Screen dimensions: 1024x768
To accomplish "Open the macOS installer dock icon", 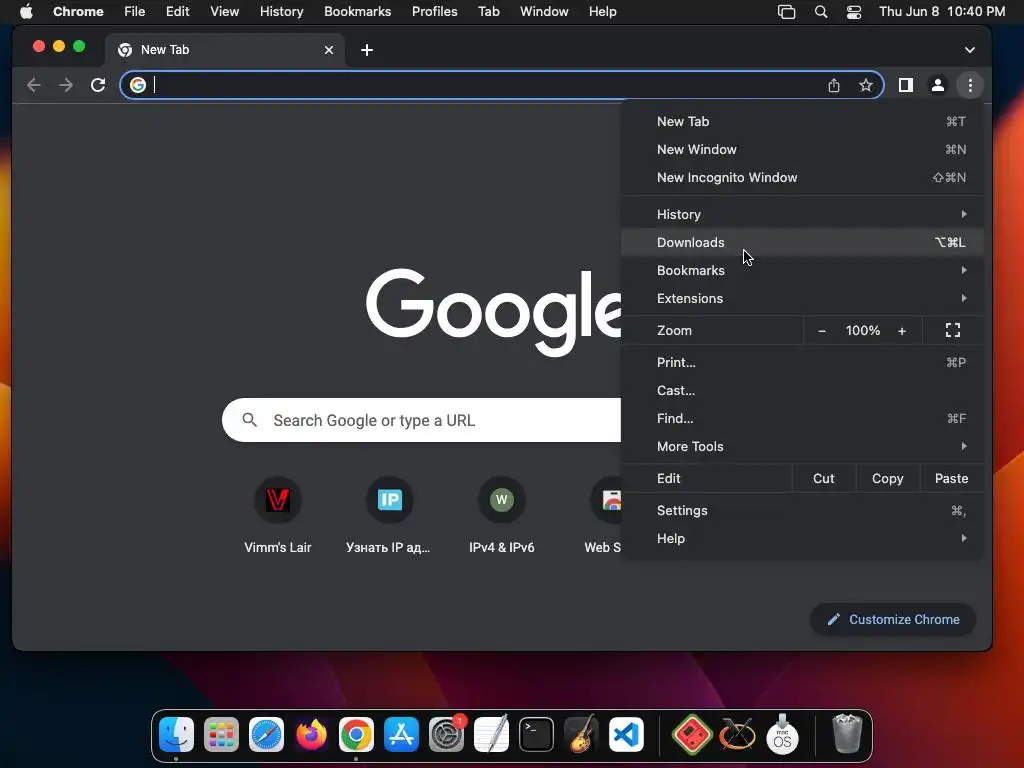I will point(782,735).
